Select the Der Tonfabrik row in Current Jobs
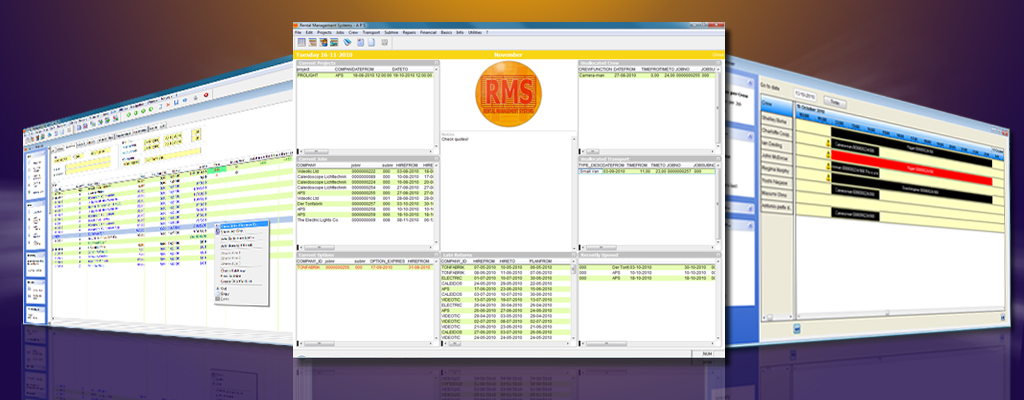Viewport: 1024px width, 400px height. coord(366,203)
